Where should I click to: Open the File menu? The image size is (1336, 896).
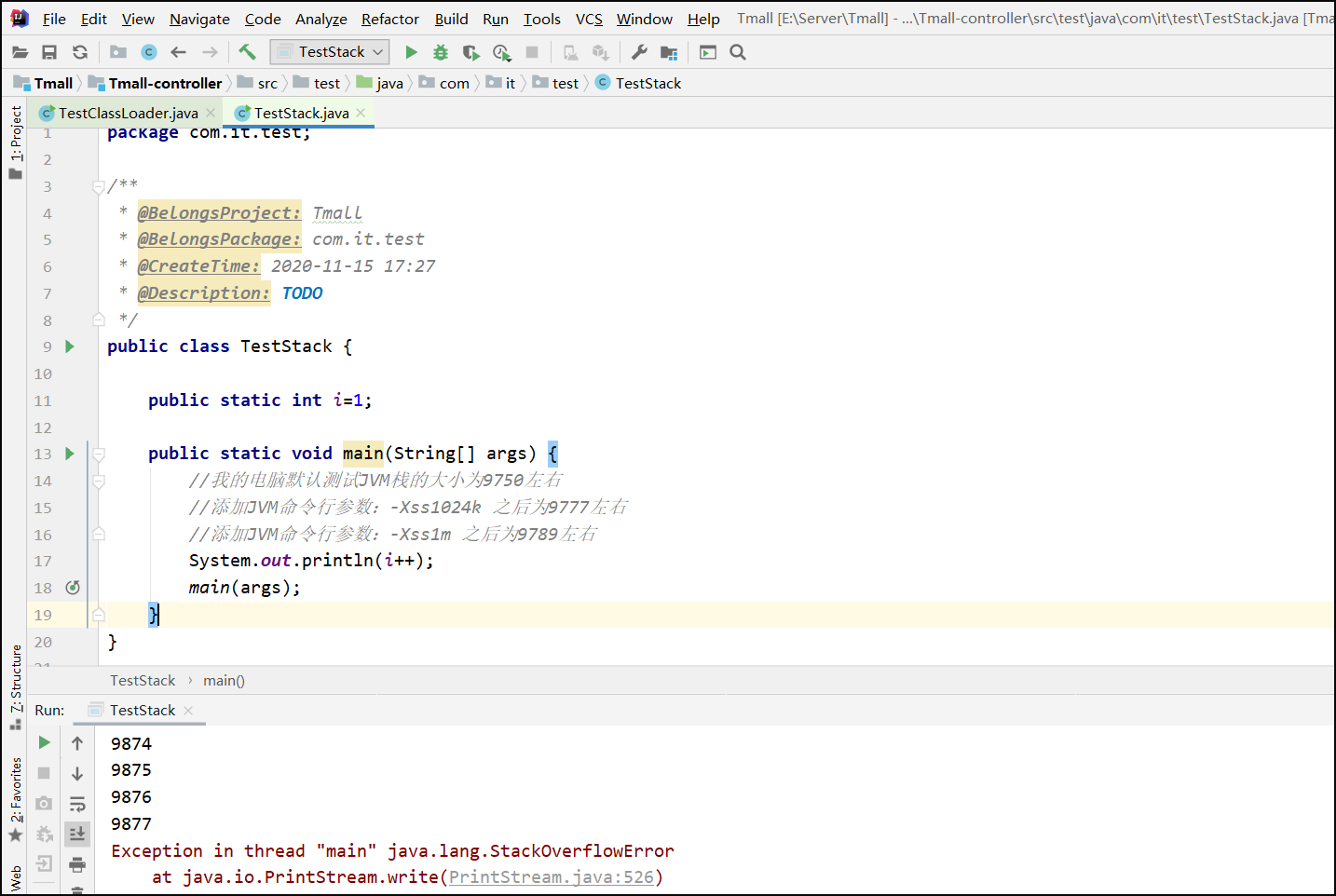54,19
